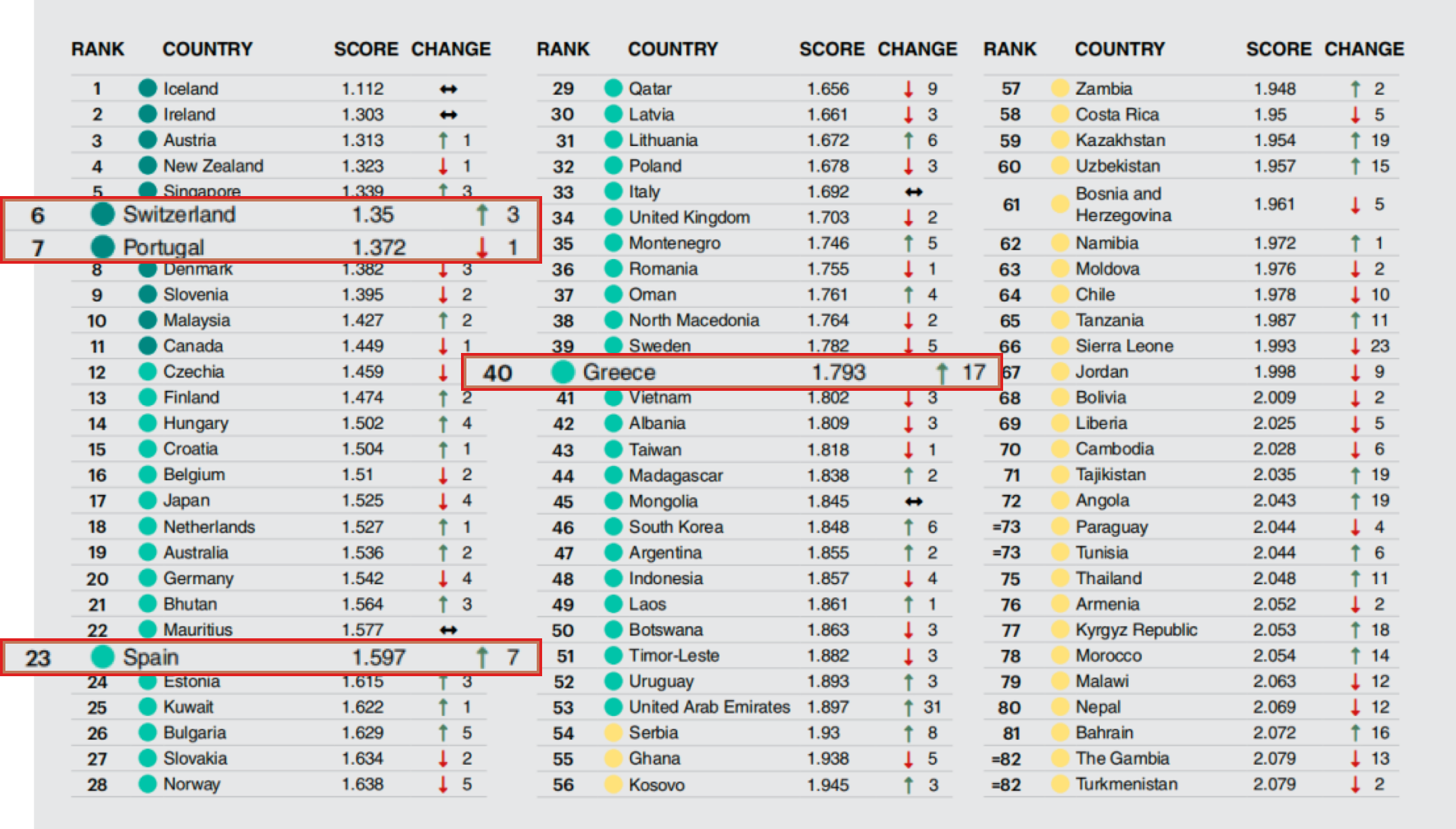Click the country name Bosnia and Herzegovina
This screenshot has width=1456, height=829.
(x=1123, y=204)
